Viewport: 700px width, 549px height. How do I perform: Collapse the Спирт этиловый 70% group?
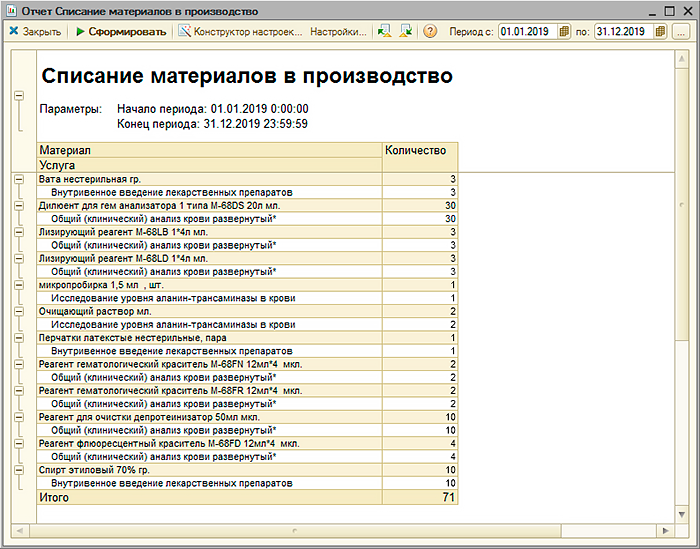coord(18,469)
